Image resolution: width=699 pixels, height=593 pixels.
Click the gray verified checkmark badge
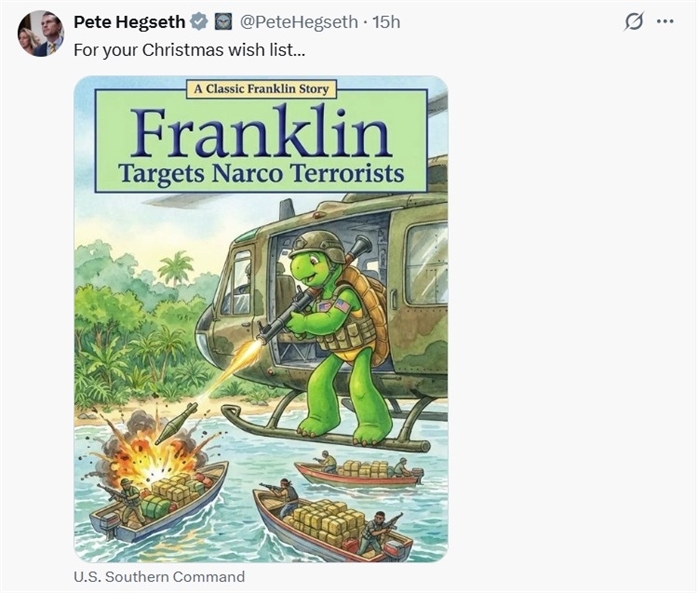(x=199, y=21)
